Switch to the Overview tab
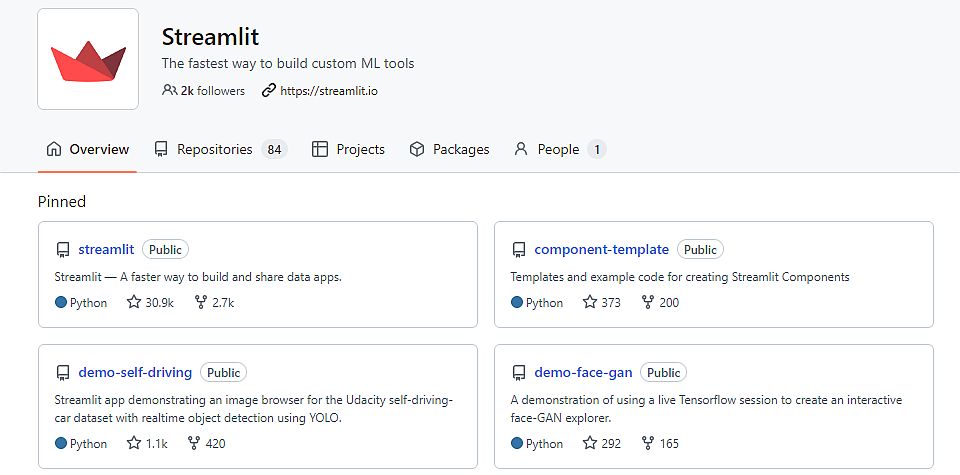This screenshot has height=475, width=960. (88, 149)
